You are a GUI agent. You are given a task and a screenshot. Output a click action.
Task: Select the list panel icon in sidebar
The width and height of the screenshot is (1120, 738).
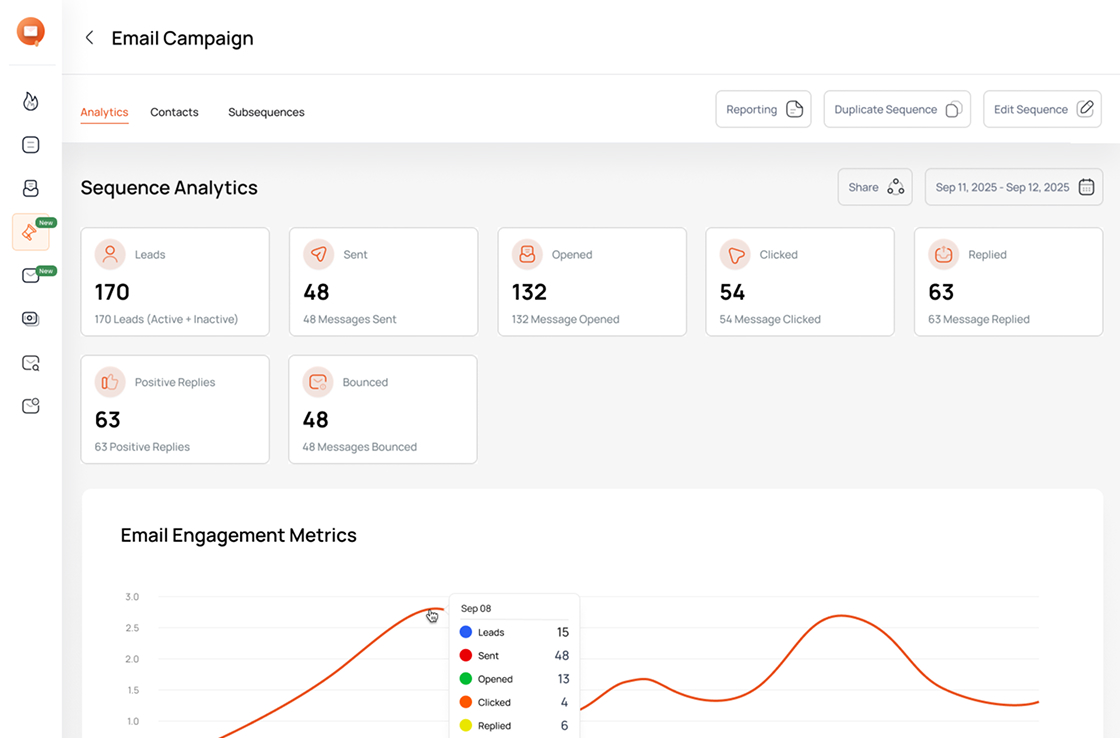point(30,144)
